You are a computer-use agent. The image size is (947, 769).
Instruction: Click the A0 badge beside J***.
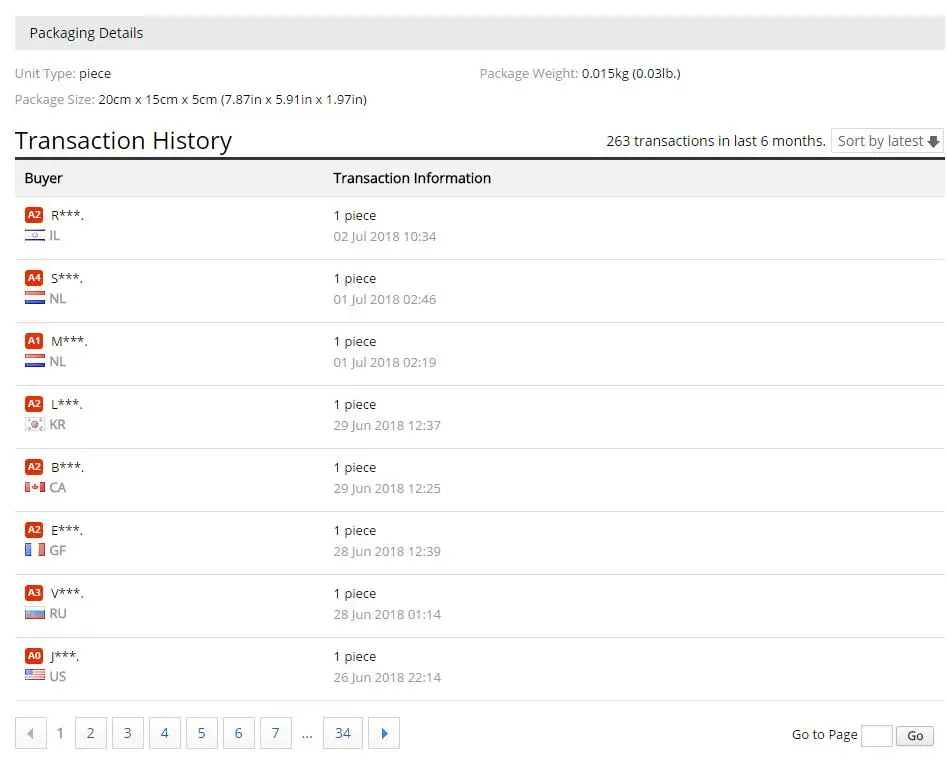click(34, 656)
